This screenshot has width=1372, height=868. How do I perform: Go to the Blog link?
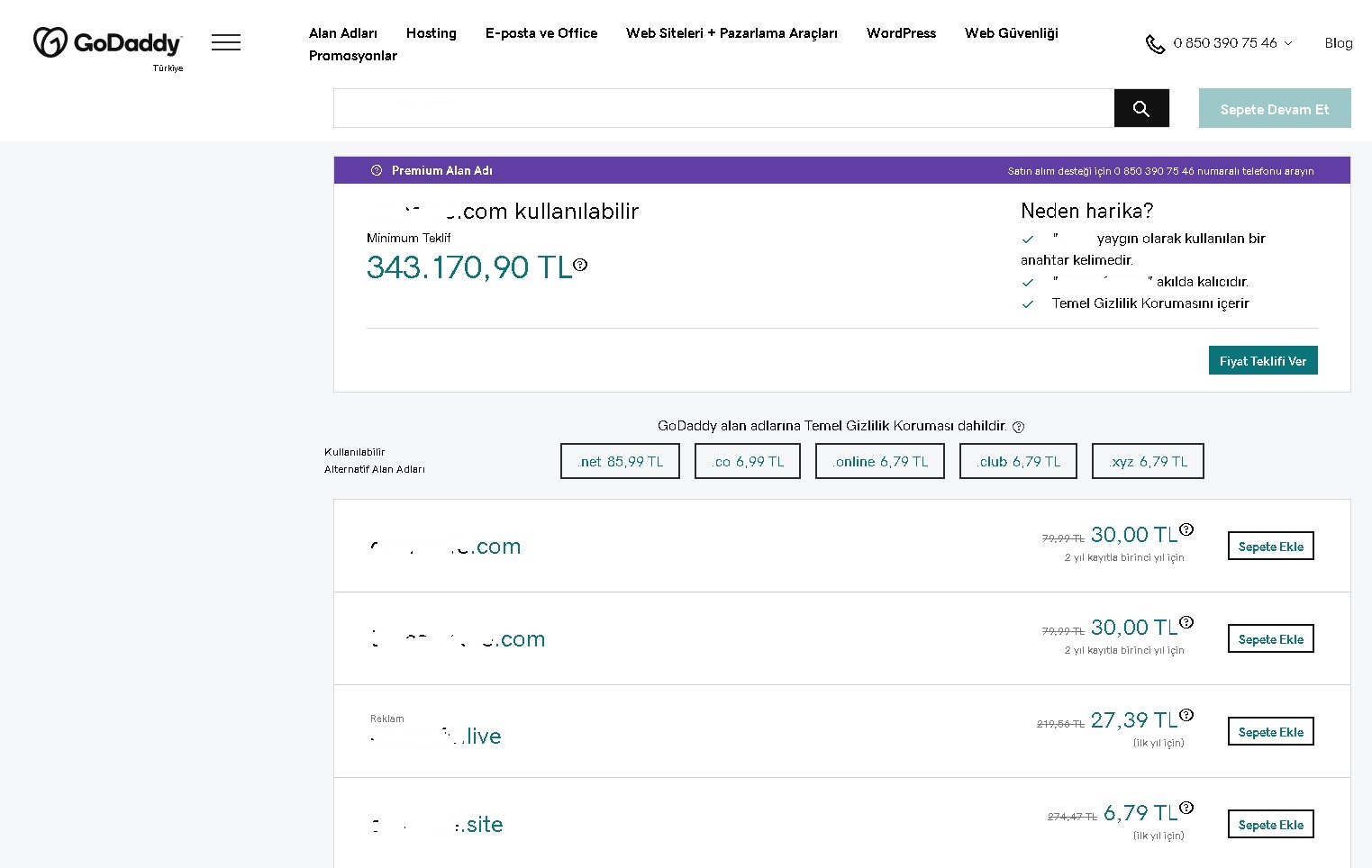pyautogui.click(x=1339, y=43)
